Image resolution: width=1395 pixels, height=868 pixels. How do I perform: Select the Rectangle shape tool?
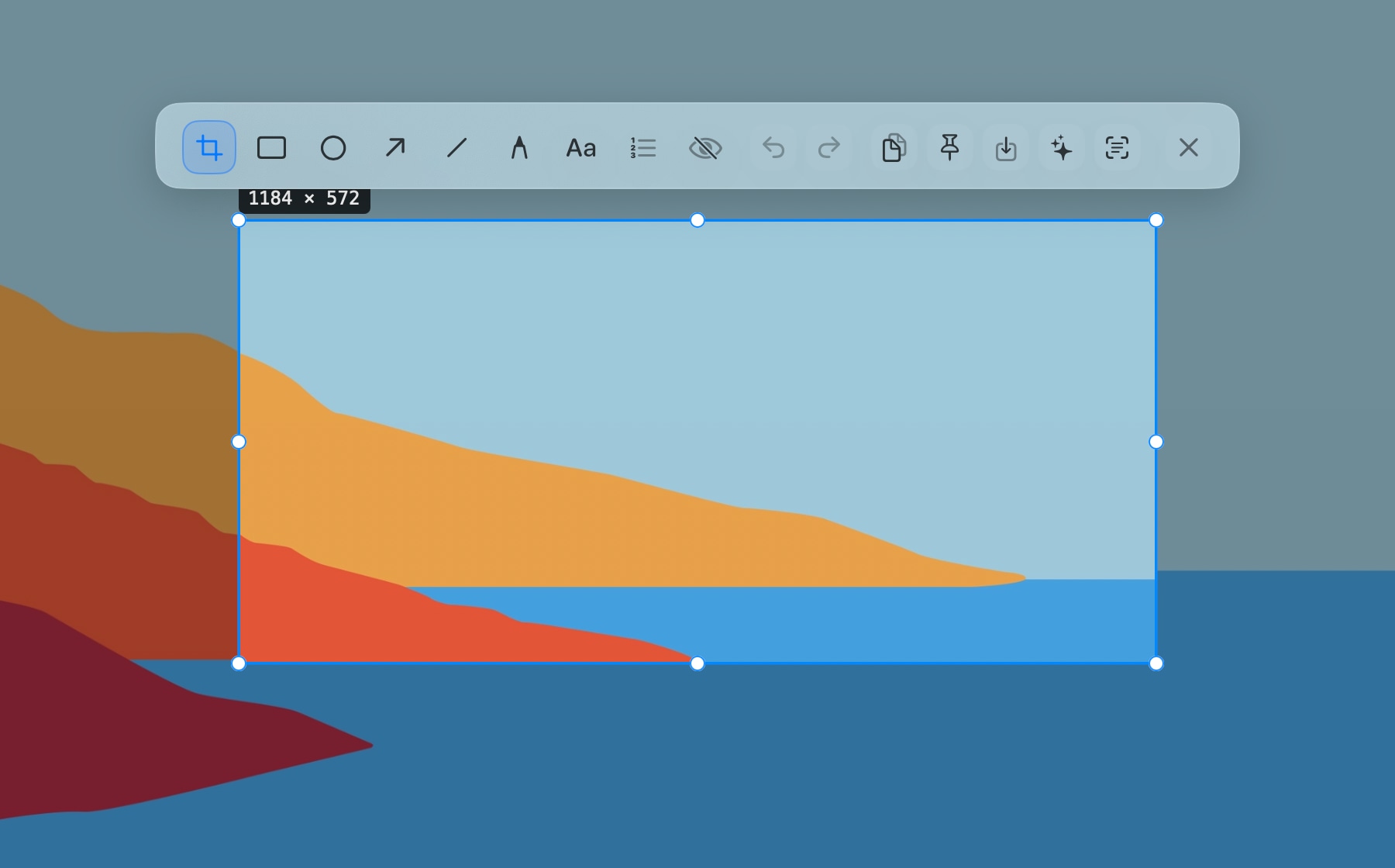(271, 147)
